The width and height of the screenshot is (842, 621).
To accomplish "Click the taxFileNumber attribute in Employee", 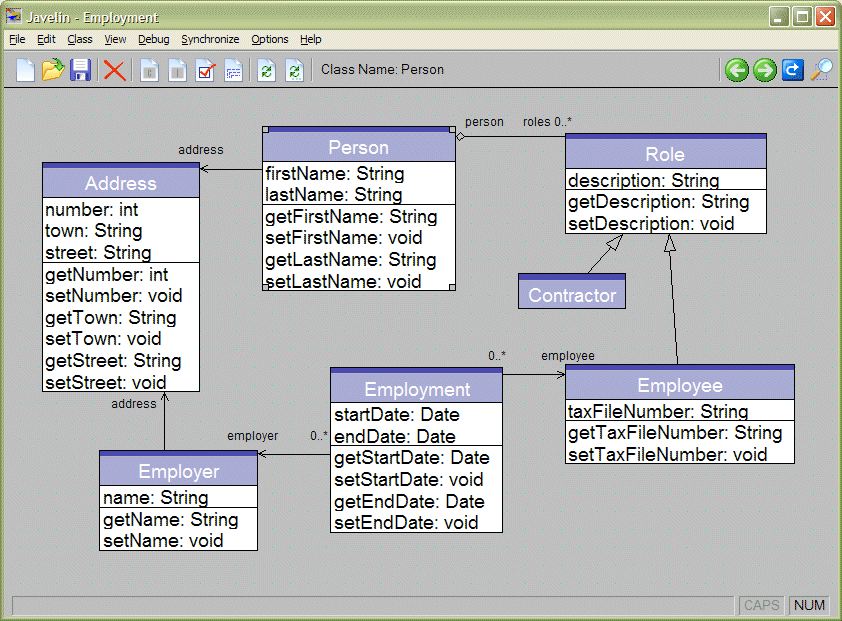I will pyautogui.click(x=658, y=411).
